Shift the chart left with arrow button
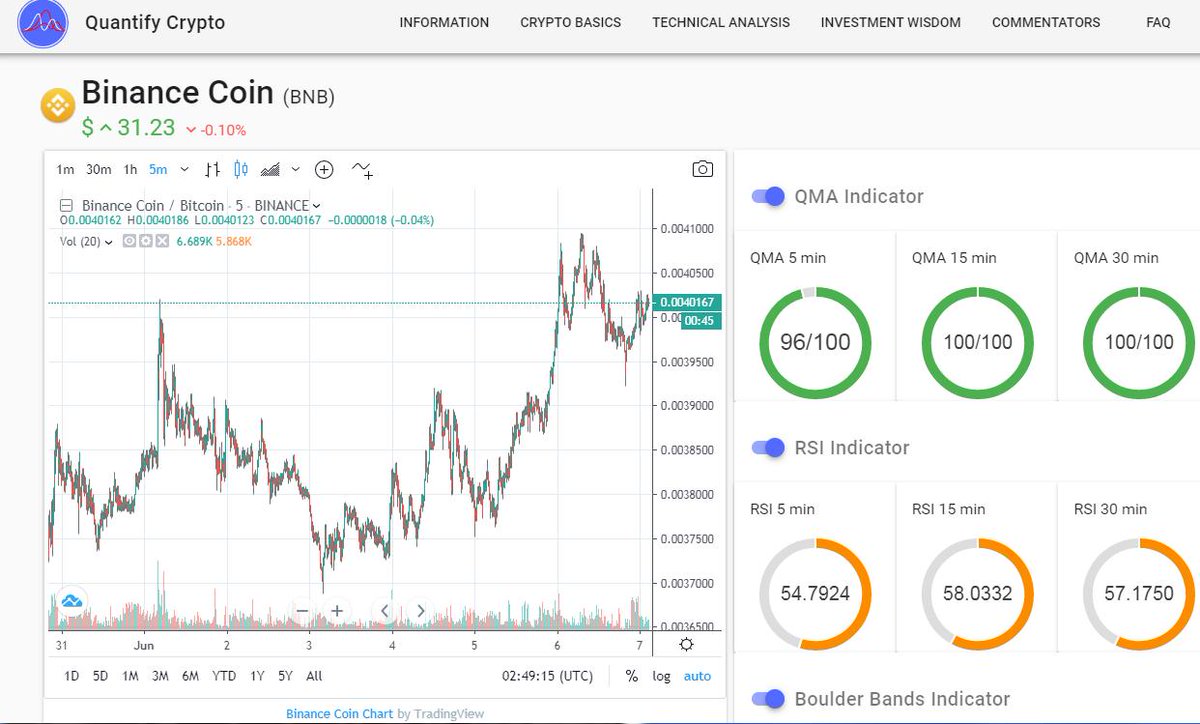The image size is (1200, 724). click(386, 611)
